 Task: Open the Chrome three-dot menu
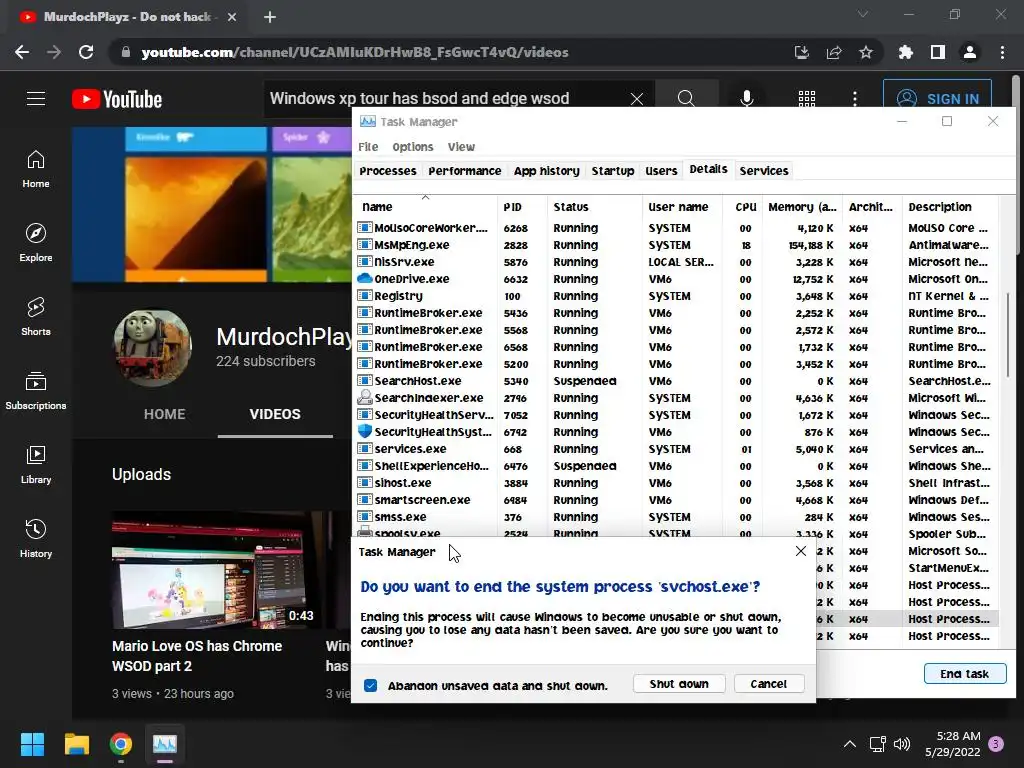pyautogui.click(x=1002, y=52)
